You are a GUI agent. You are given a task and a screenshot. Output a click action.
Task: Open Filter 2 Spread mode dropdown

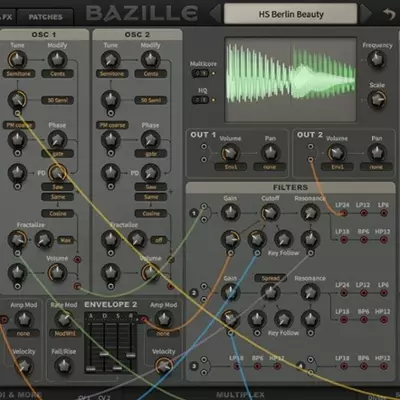(x=271, y=278)
